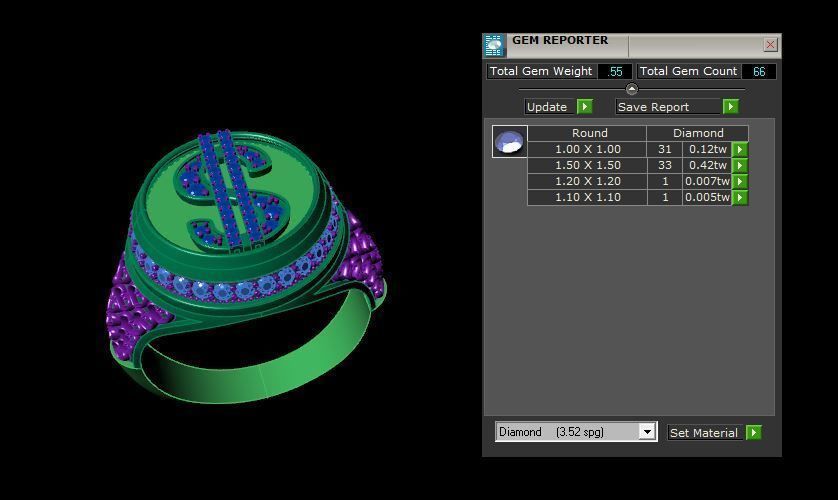Select the '1.20 X 1.20' size cell
Image resolution: width=838 pixels, height=500 pixels.
pos(587,182)
